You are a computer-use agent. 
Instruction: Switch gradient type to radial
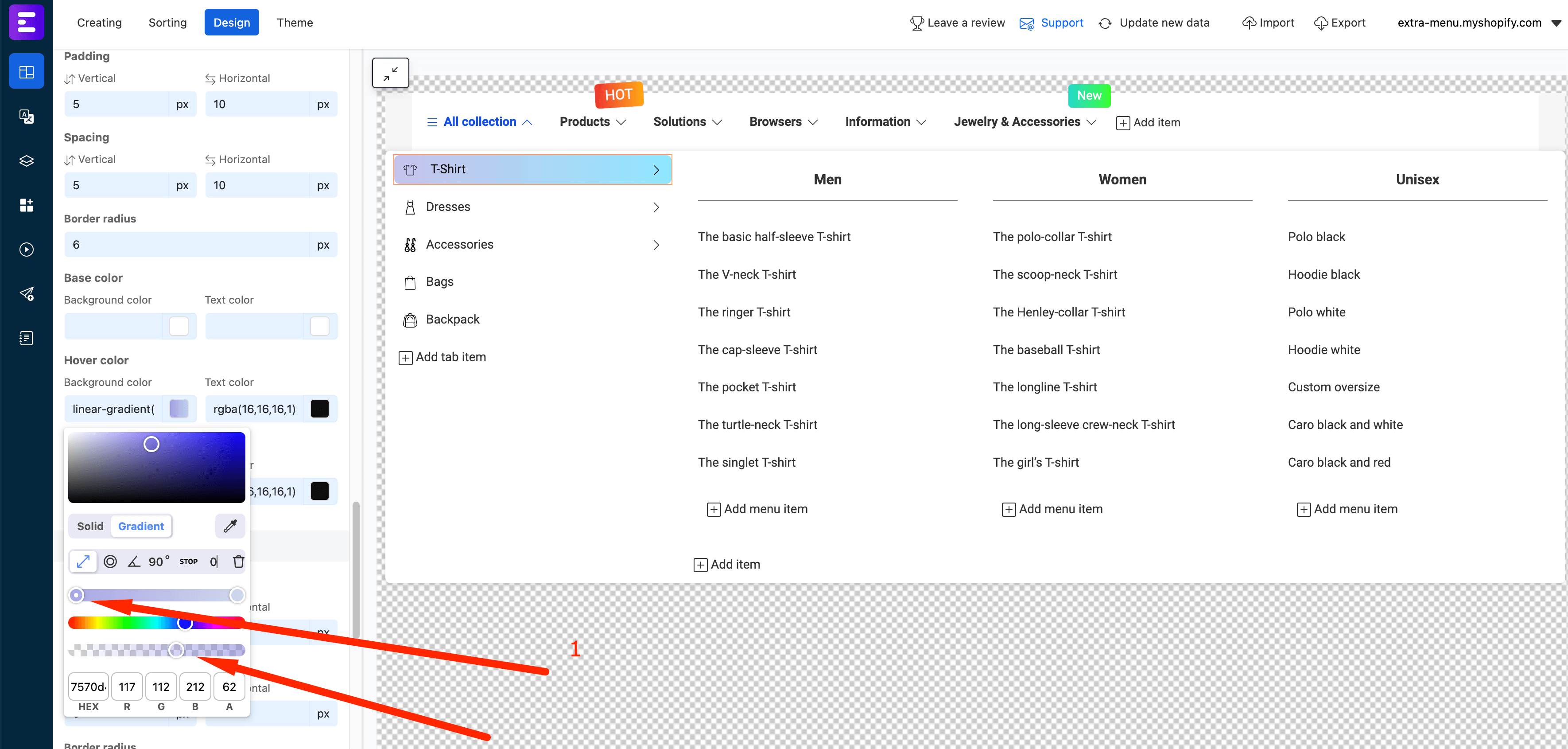tap(110, 562)
